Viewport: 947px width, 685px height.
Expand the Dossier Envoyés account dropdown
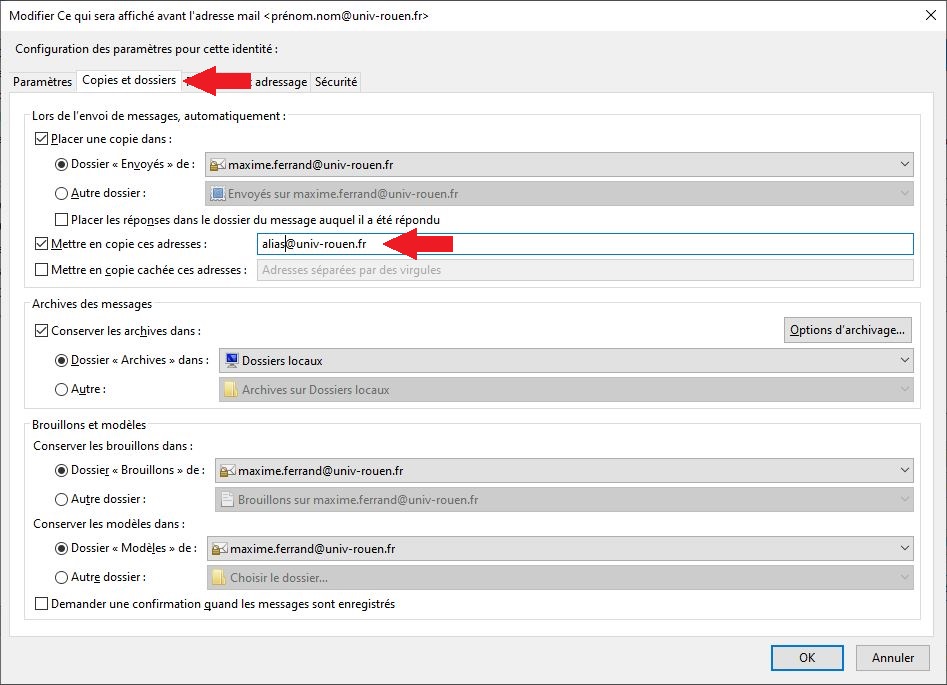[x=904, y=165]
